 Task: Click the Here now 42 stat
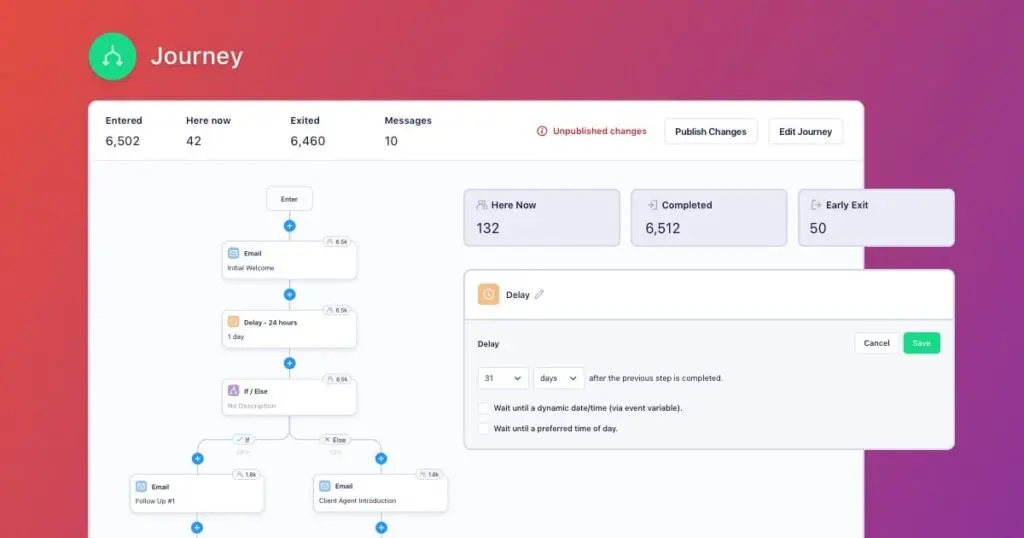tap(208, 131)
